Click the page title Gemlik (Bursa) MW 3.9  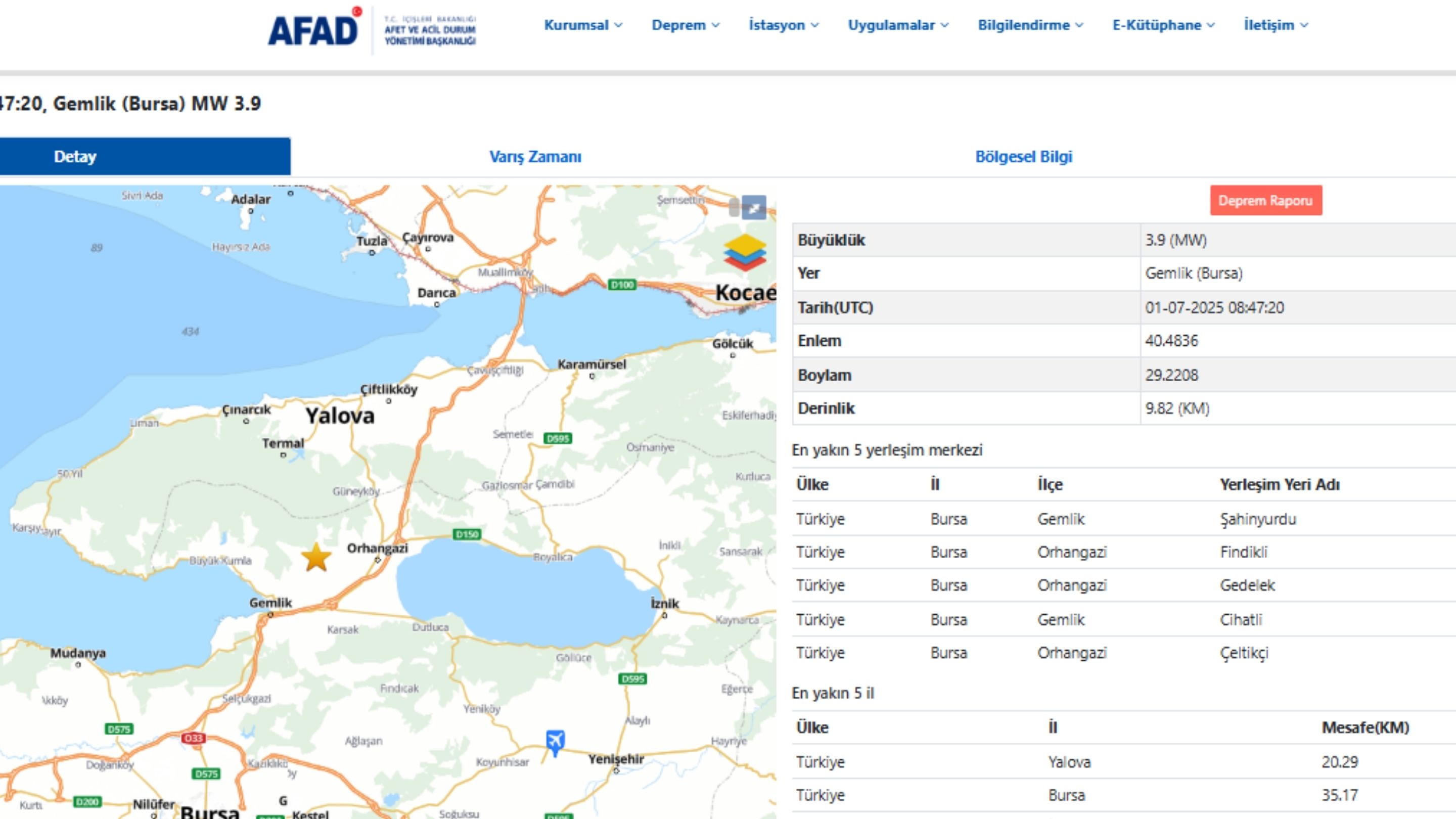click(x=157, y=104)
